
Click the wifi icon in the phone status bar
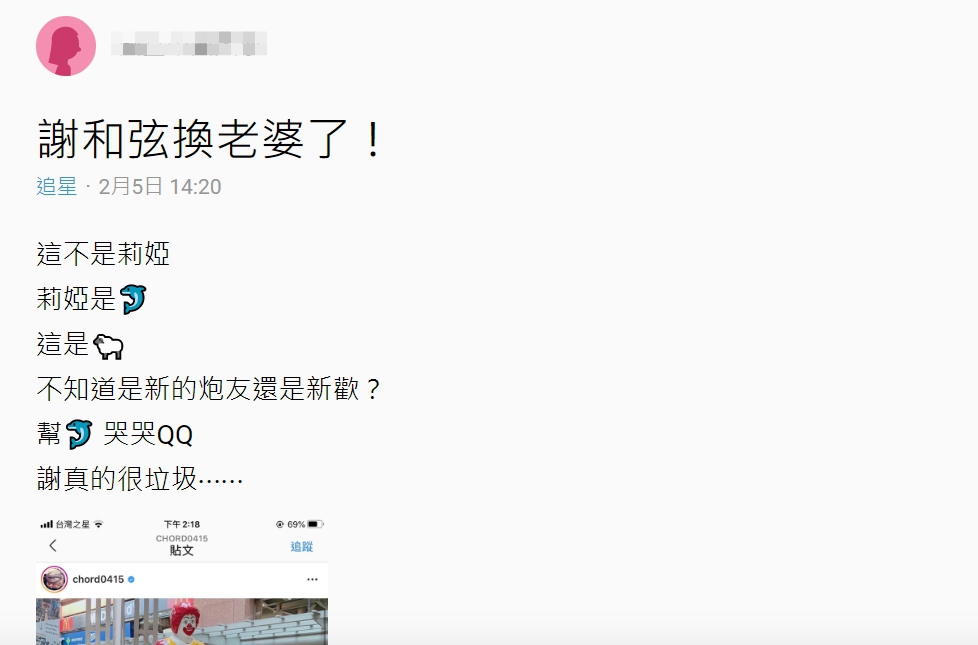[99, 524]
